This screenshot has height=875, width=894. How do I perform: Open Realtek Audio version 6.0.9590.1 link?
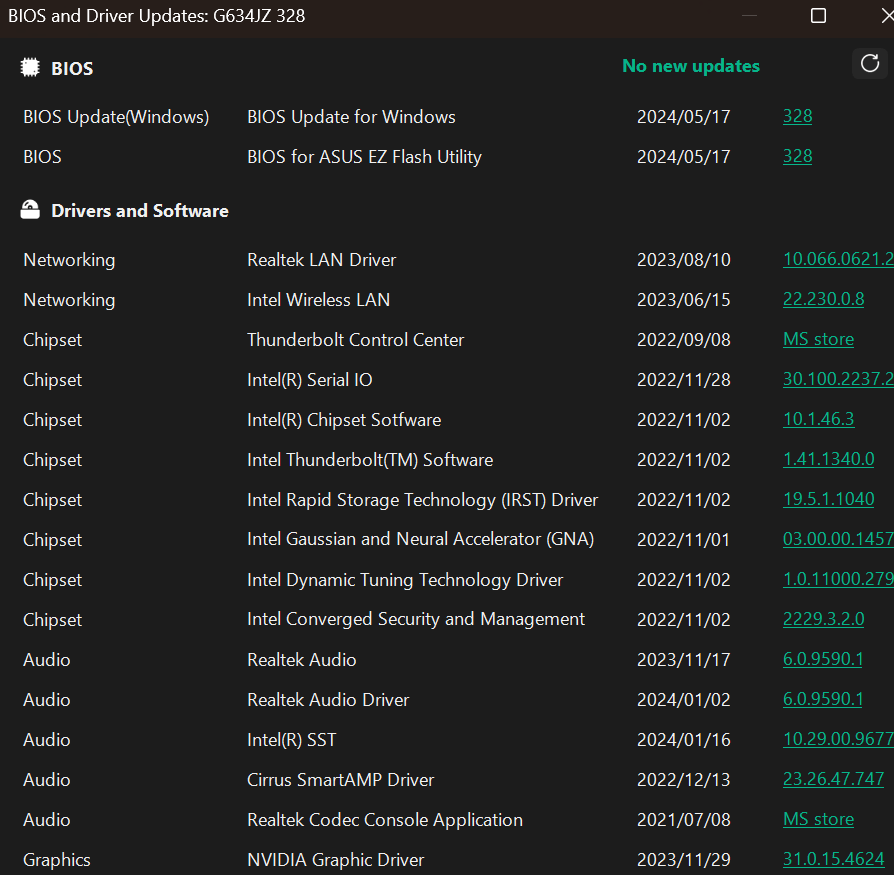(823, 659)
